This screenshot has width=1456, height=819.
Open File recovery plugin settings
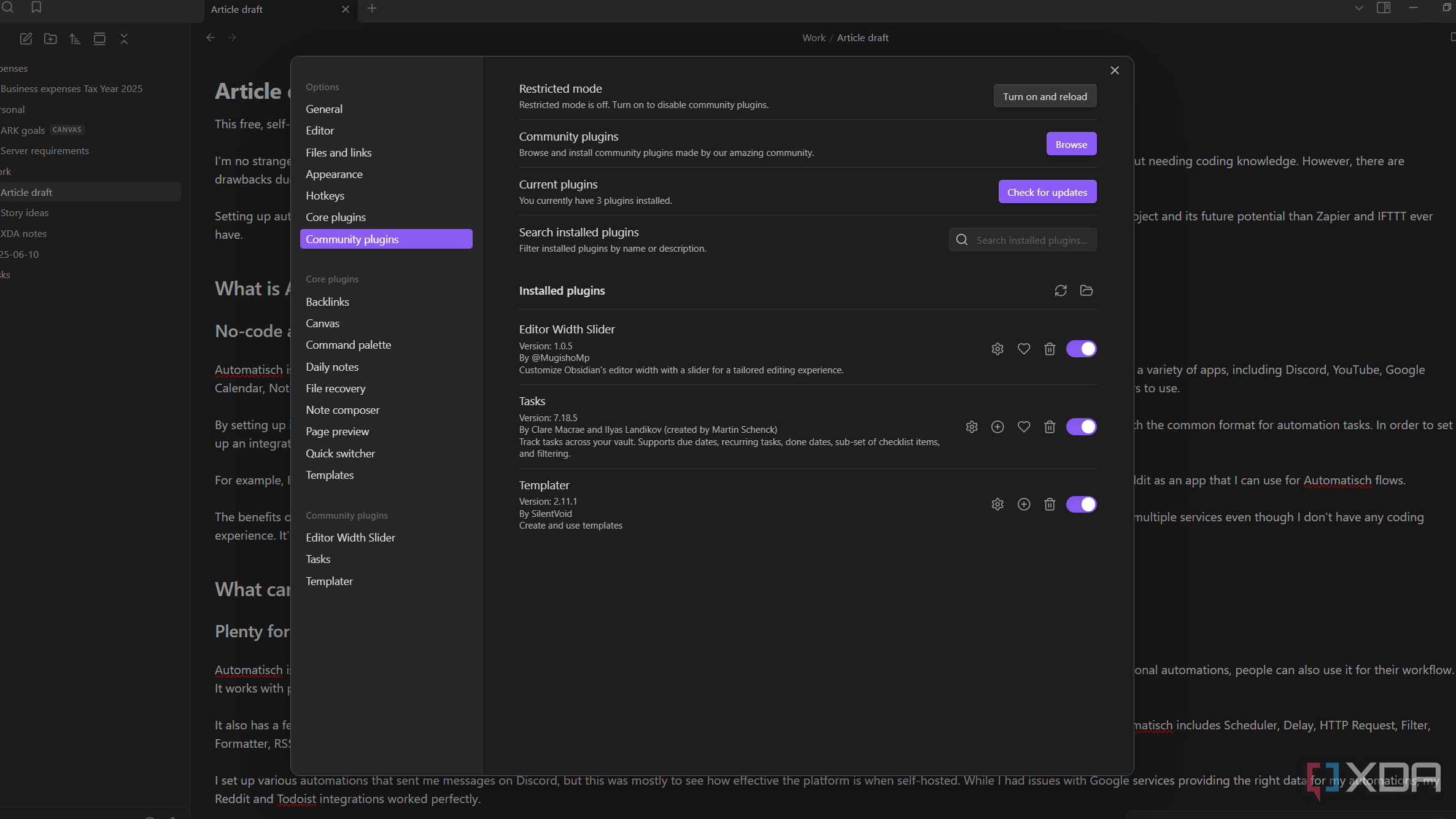point(386,389)
